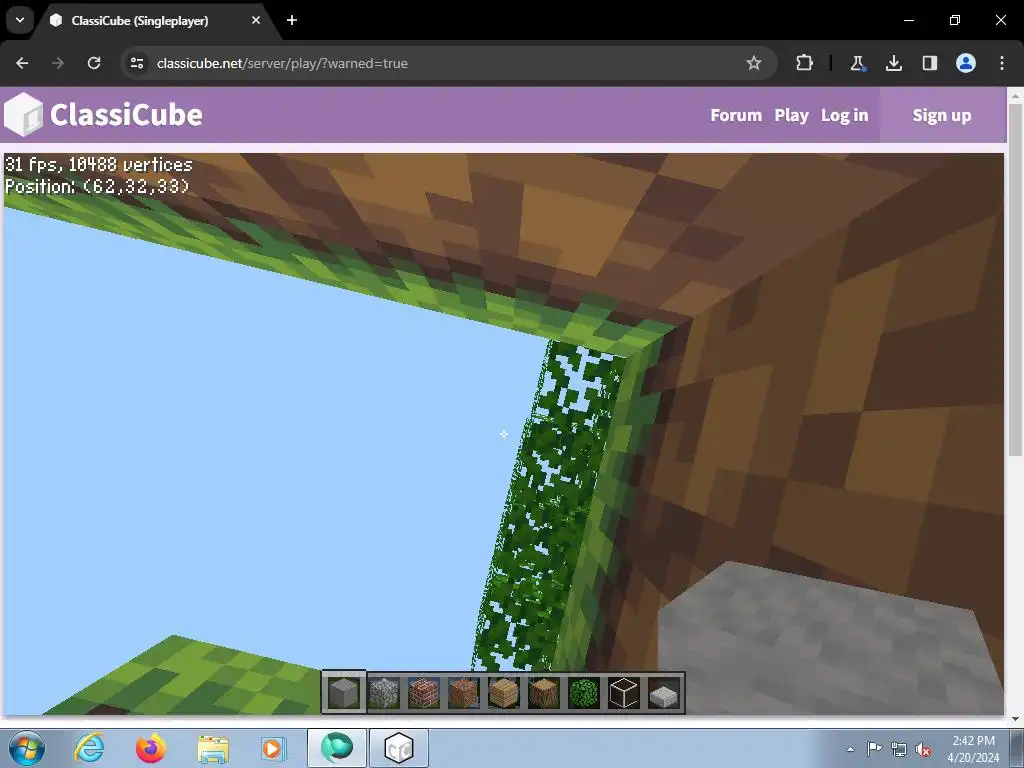View site information icon in address bar
This screenshot has width=1024, height=768.
(x=137, y=63)
